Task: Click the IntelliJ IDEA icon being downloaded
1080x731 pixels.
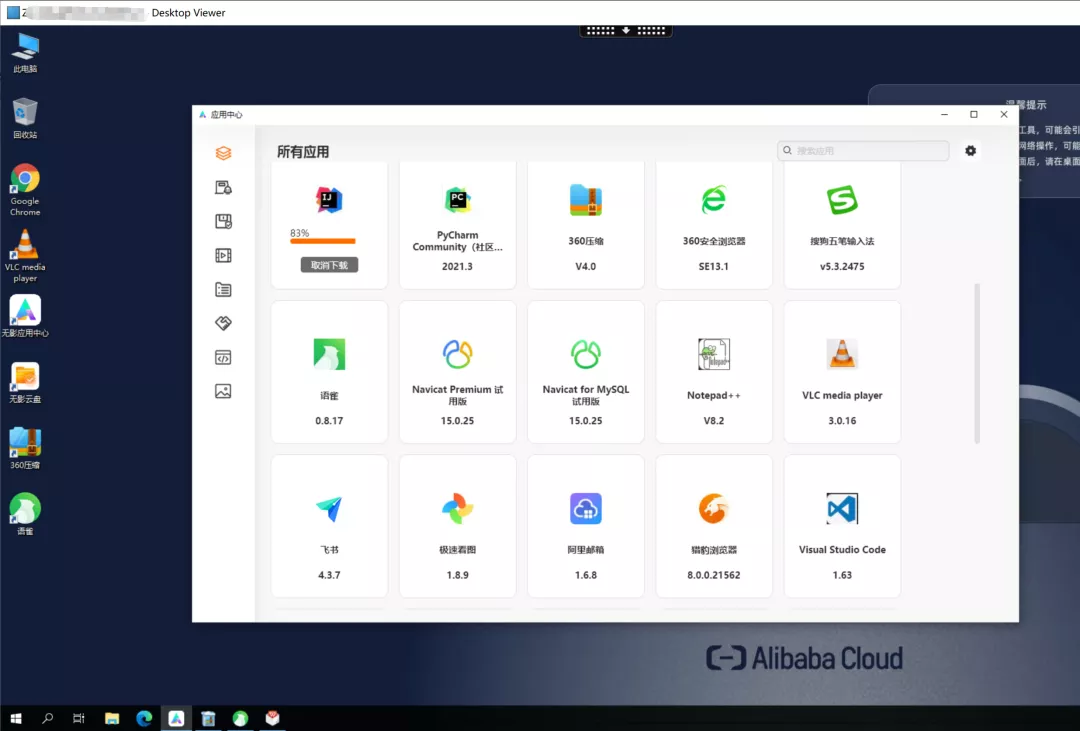Action: (x=329, y=200)
